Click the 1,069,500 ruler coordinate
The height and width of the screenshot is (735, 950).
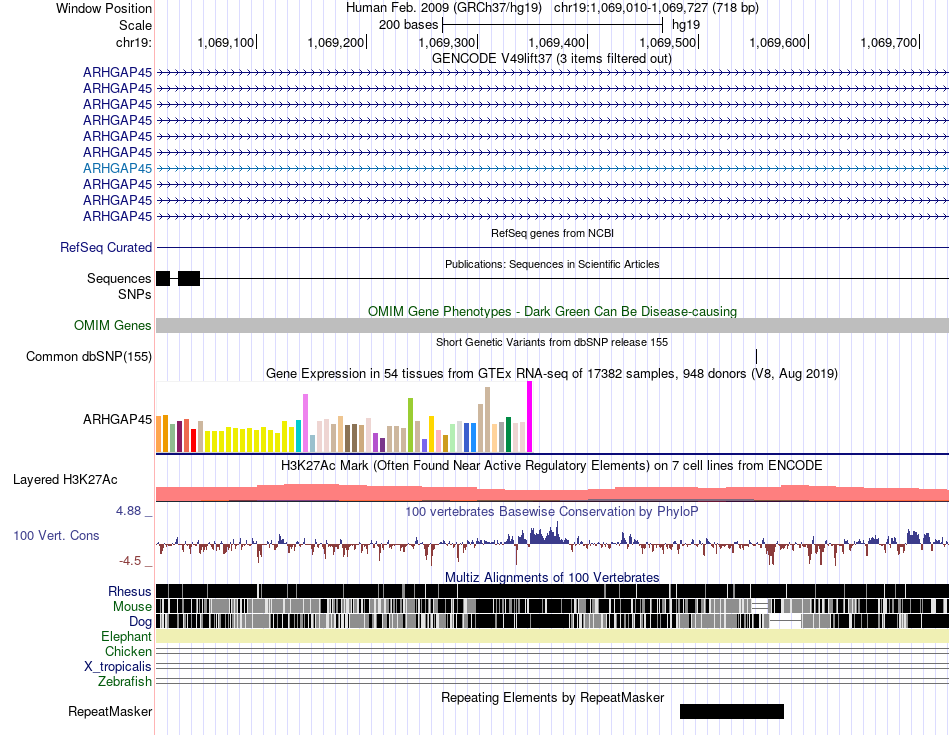[x=668, y=43]
